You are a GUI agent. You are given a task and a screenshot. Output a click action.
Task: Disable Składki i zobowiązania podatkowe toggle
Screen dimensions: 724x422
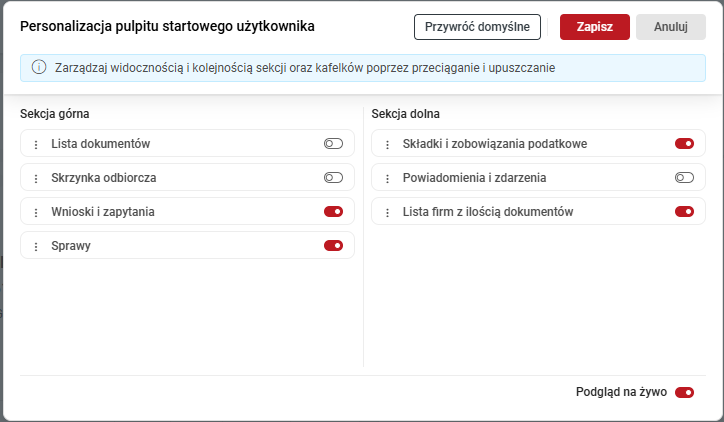tap(684, 144)
